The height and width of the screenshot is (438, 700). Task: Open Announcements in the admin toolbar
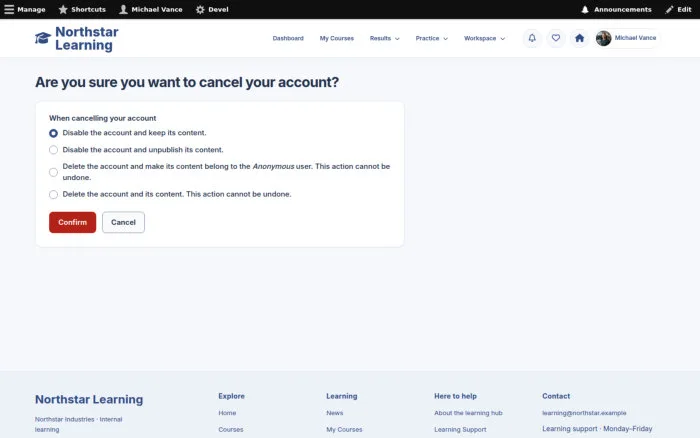(616, 9)
